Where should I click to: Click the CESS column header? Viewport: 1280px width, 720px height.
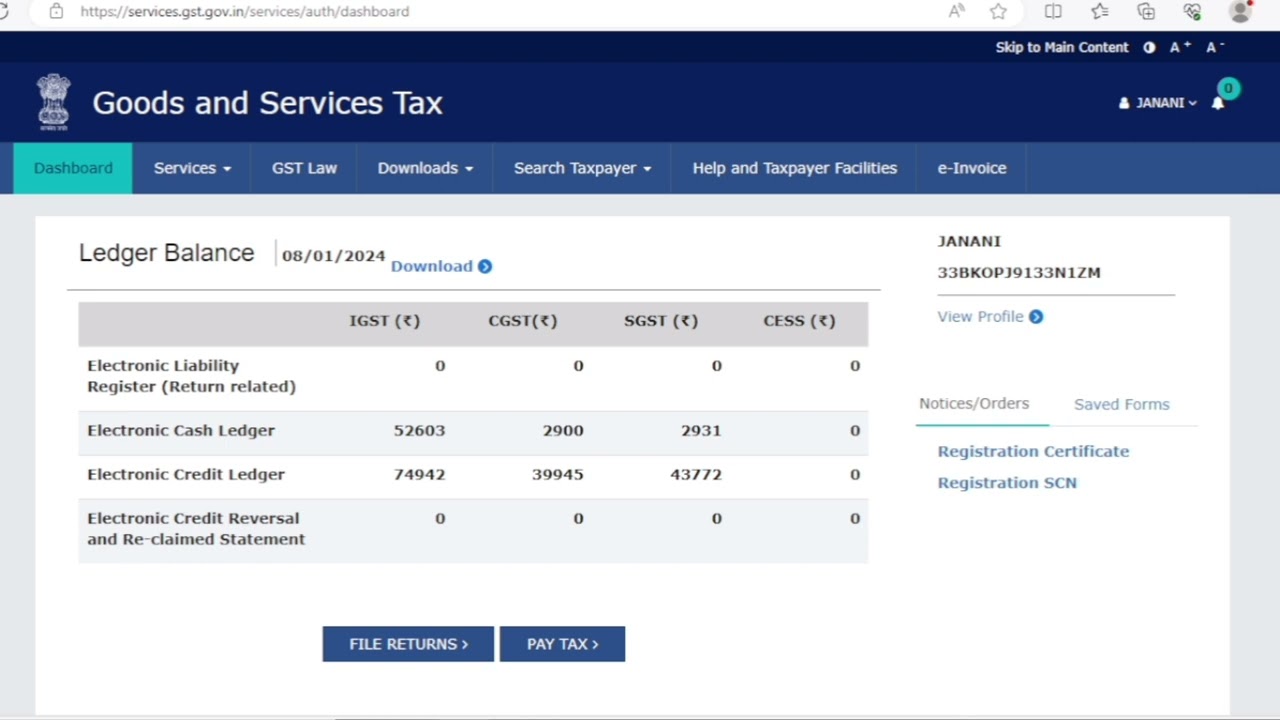click(x=799, y=321)
